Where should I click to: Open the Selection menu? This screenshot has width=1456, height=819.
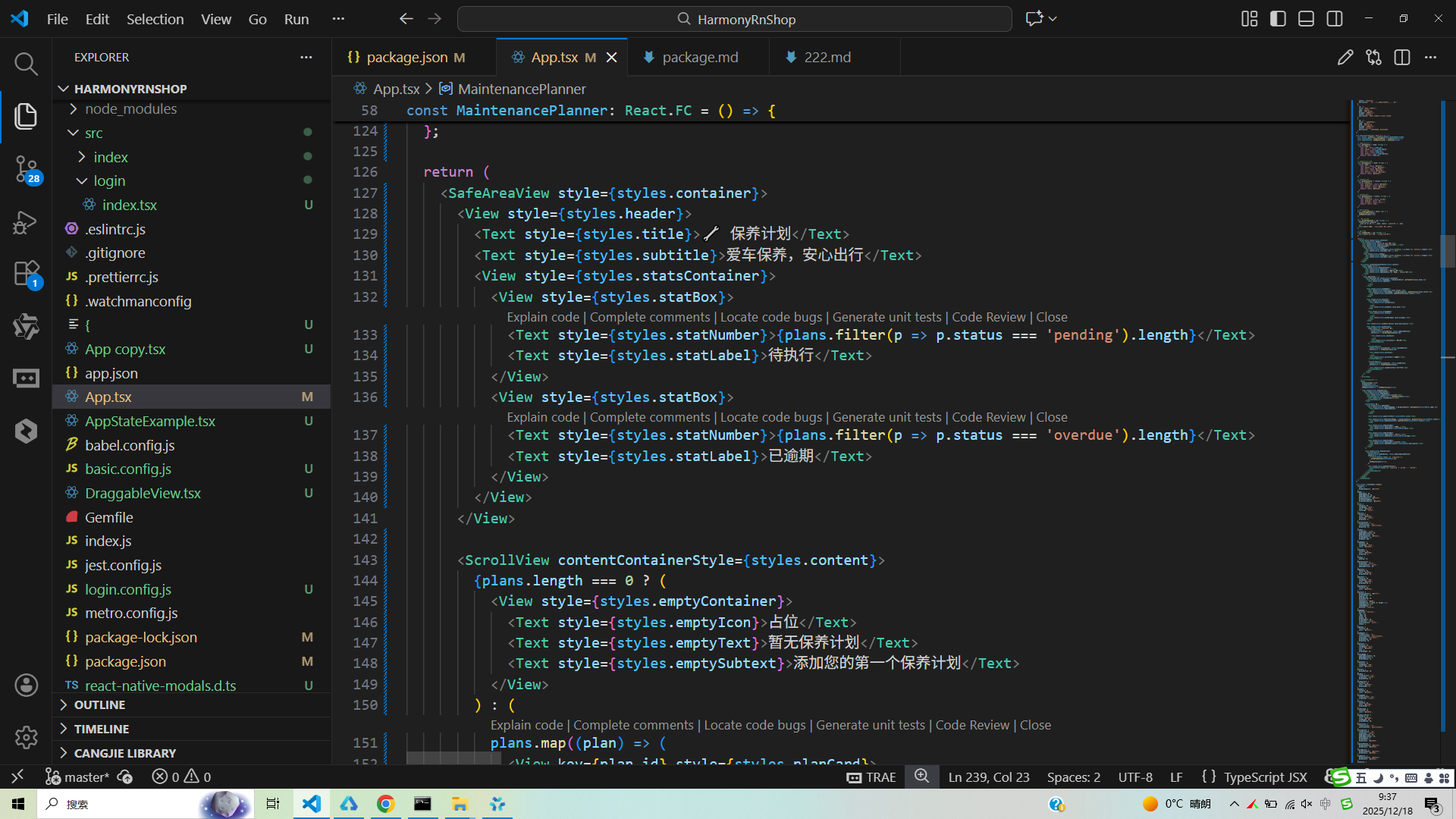[x=155, y=19]
